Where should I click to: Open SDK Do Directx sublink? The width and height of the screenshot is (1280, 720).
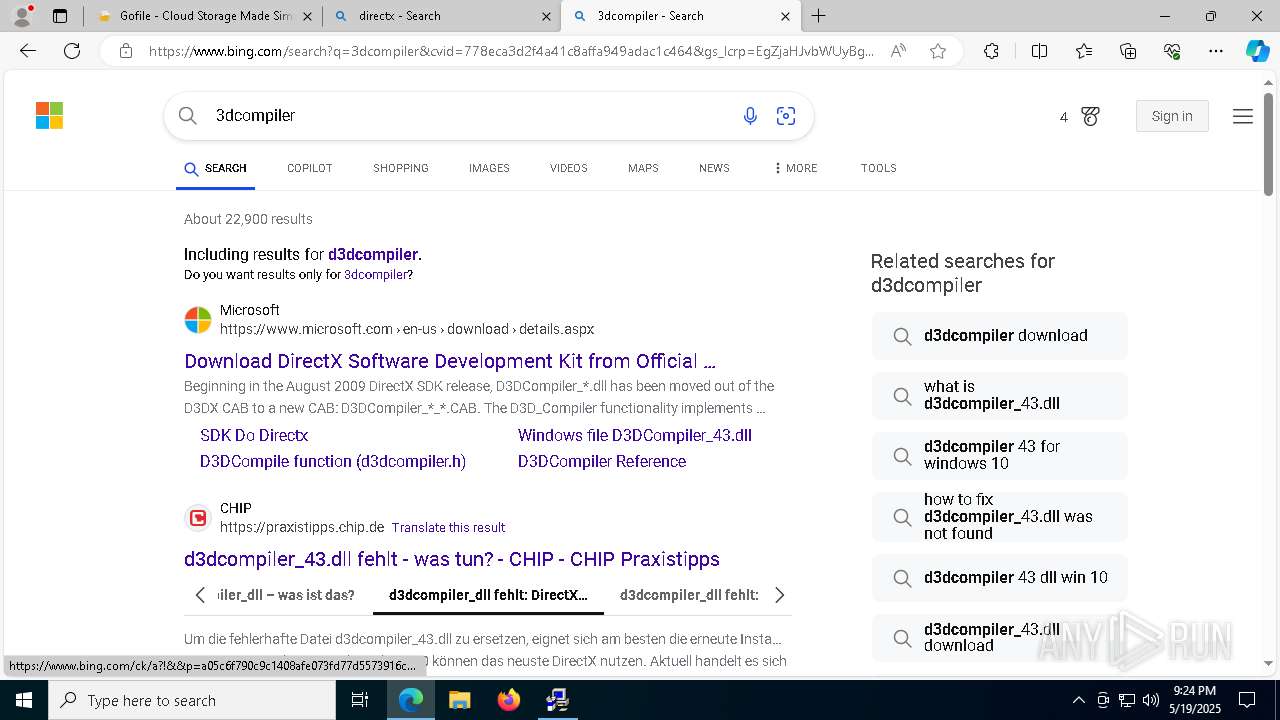(x=254, y=435)
